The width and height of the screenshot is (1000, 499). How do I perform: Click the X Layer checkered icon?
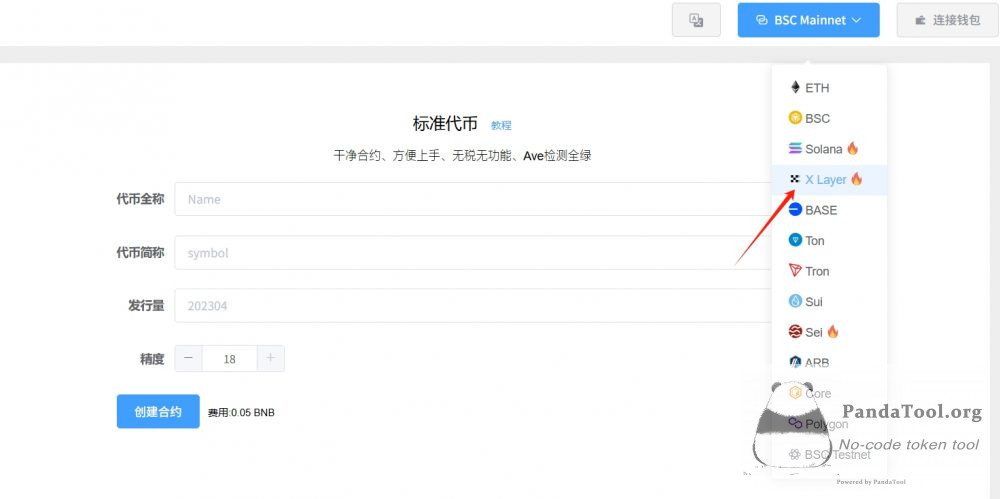795,179
